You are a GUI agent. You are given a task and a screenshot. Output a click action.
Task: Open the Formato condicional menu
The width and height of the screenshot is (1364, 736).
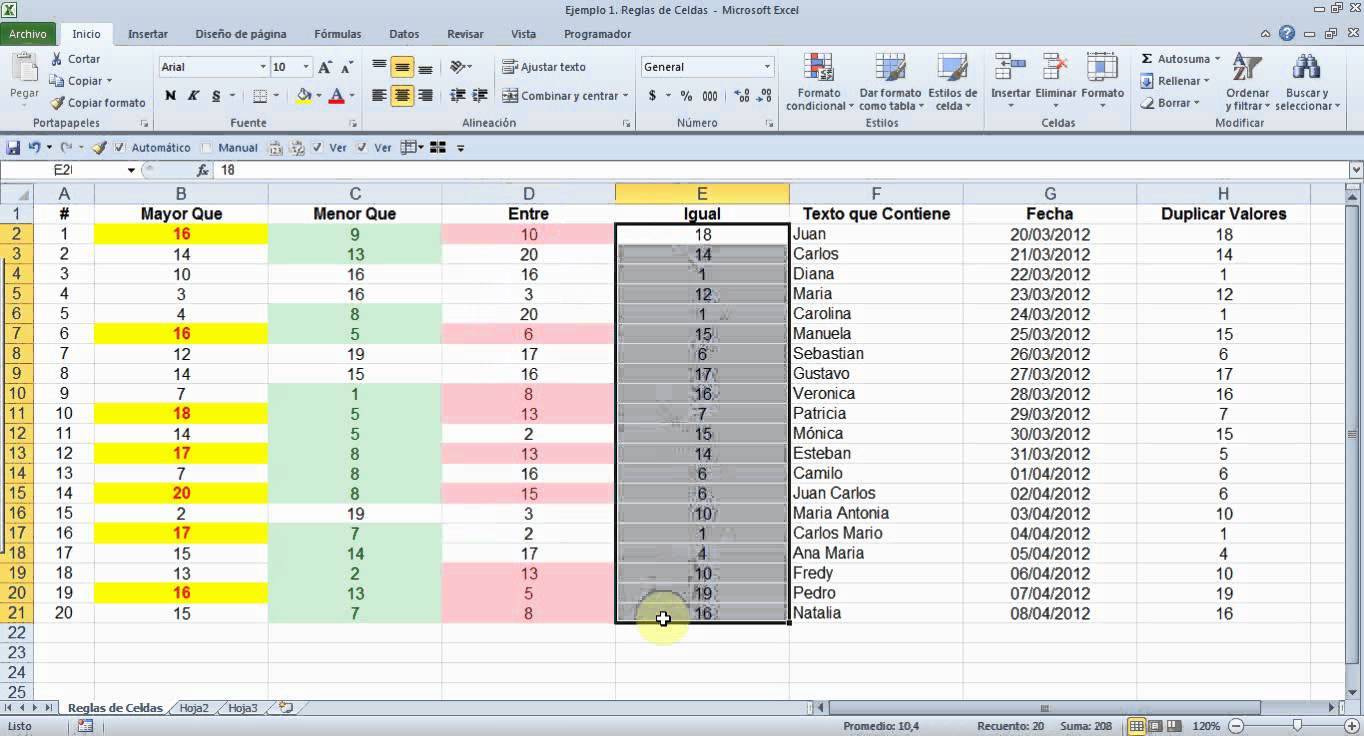click(820, 82)
